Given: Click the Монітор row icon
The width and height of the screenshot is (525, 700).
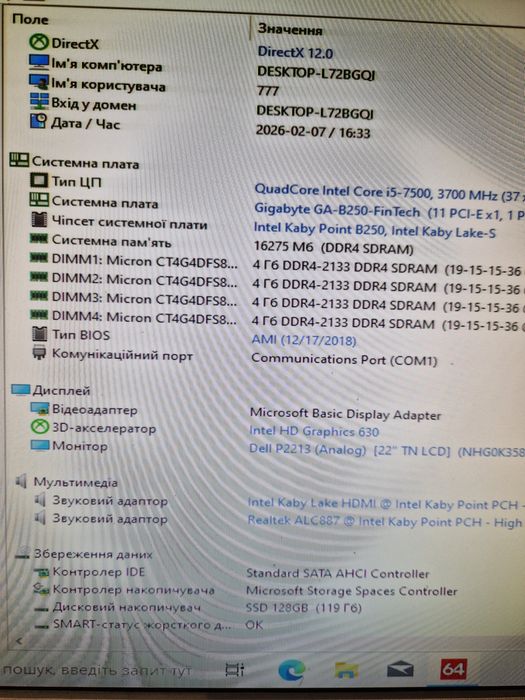Looking at the screenshot, I should [x=40, y=445].
